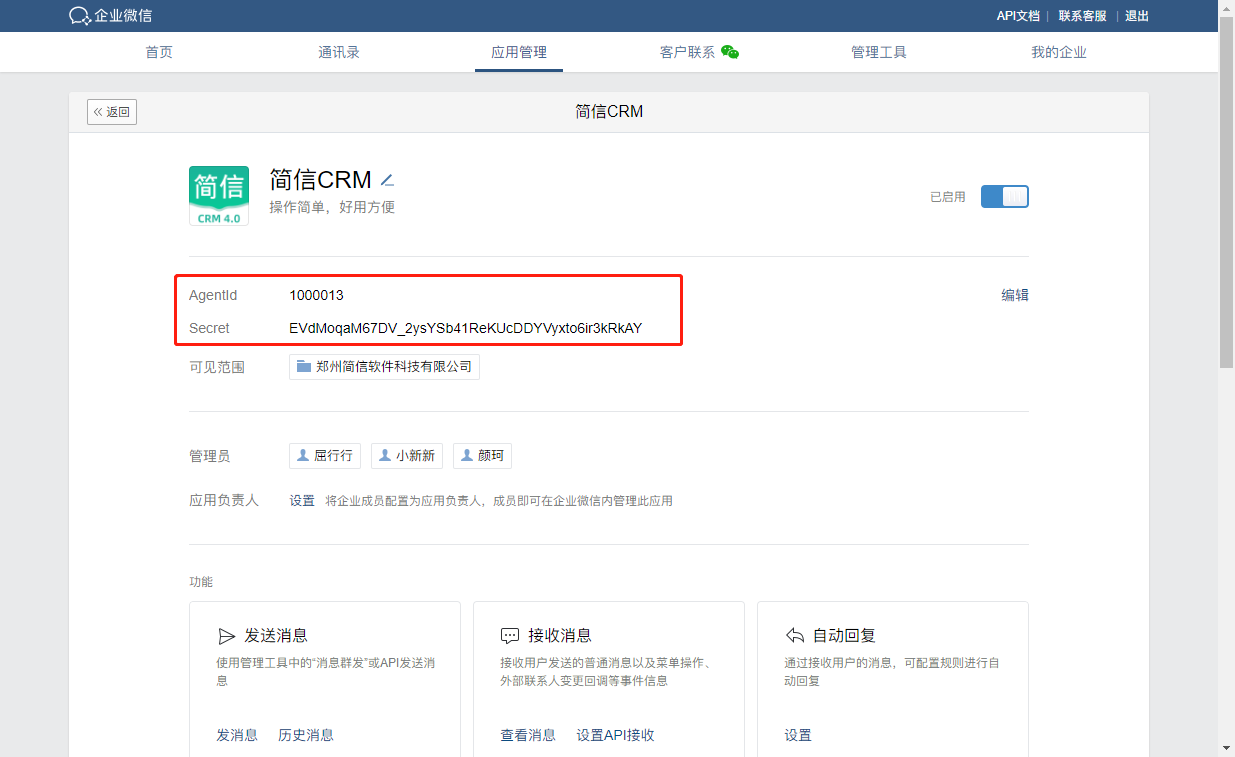Open the 通讯录 tab
This screenshot has width=1235, height=757.
coord(339,52)
